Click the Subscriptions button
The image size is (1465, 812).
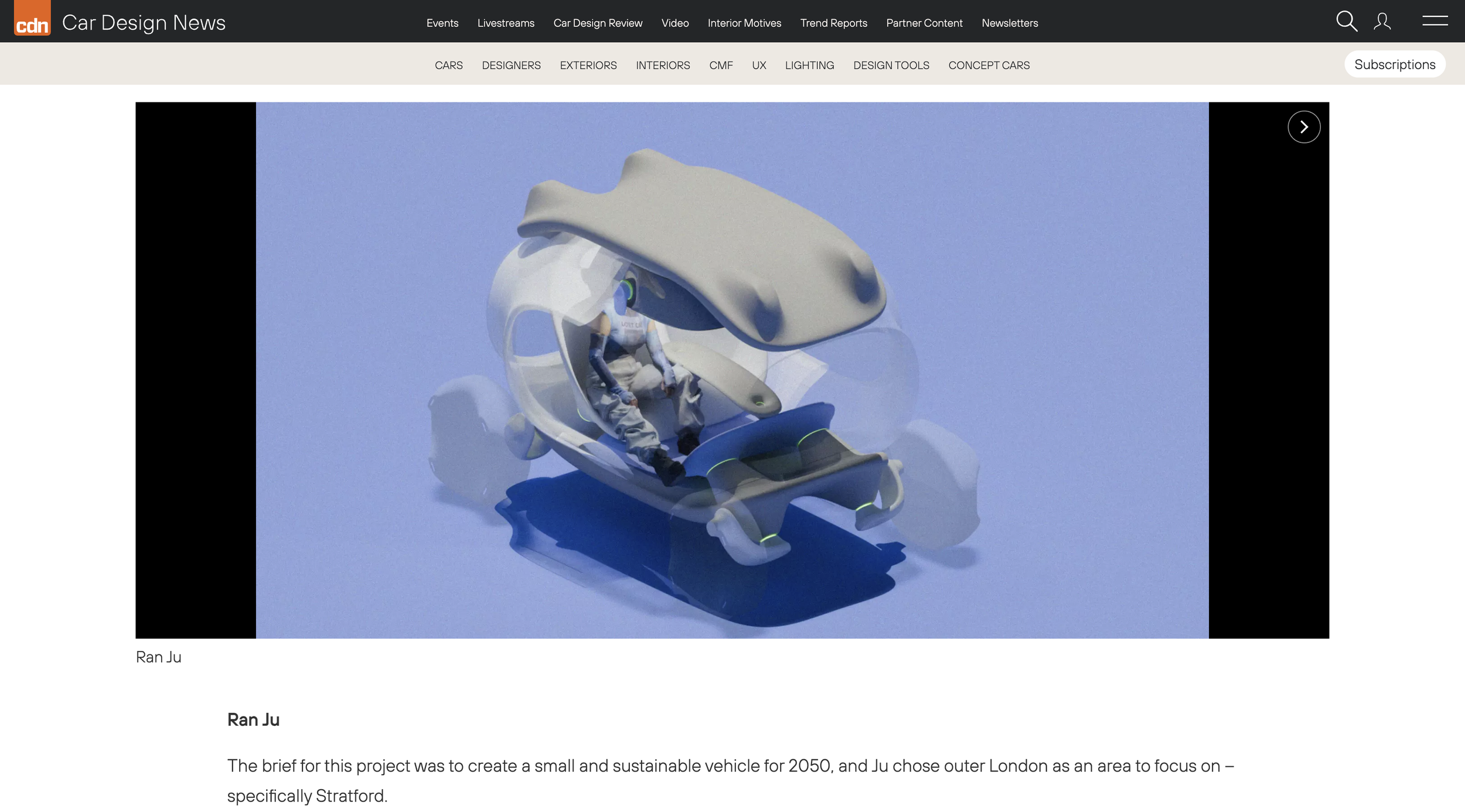(x=1394, y=64)
